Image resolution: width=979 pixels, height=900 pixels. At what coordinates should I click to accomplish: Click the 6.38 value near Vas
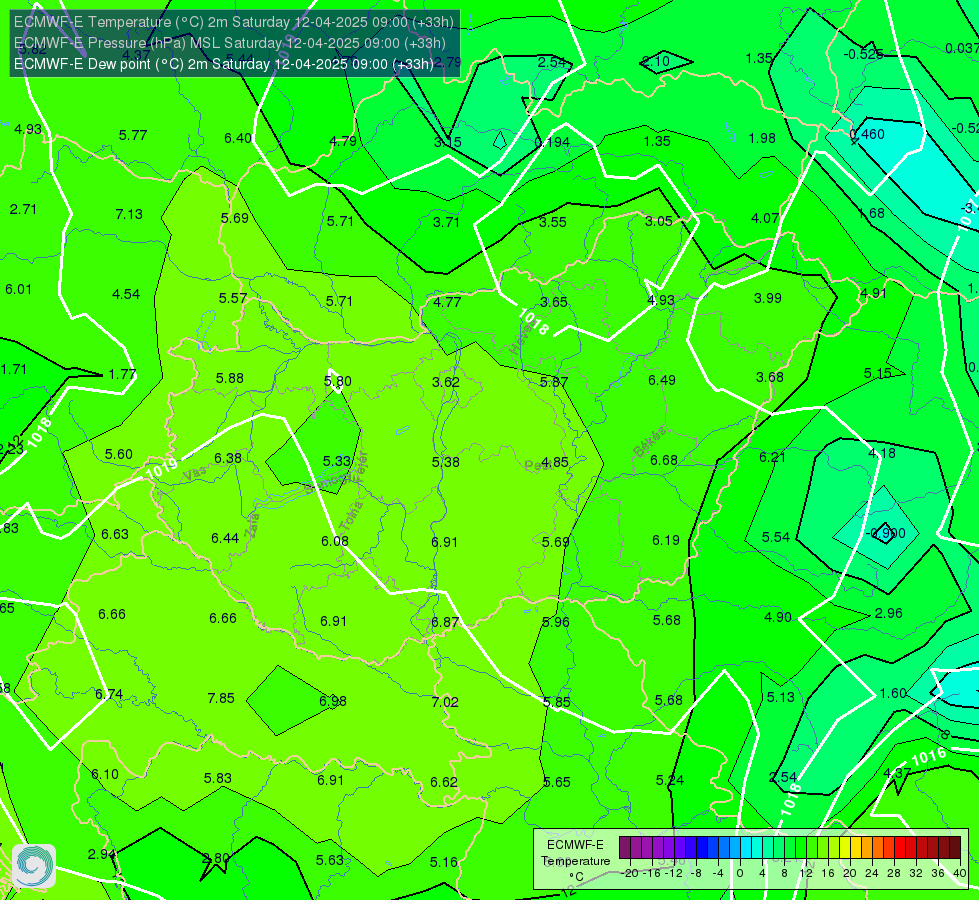click(x=227, y=458)
